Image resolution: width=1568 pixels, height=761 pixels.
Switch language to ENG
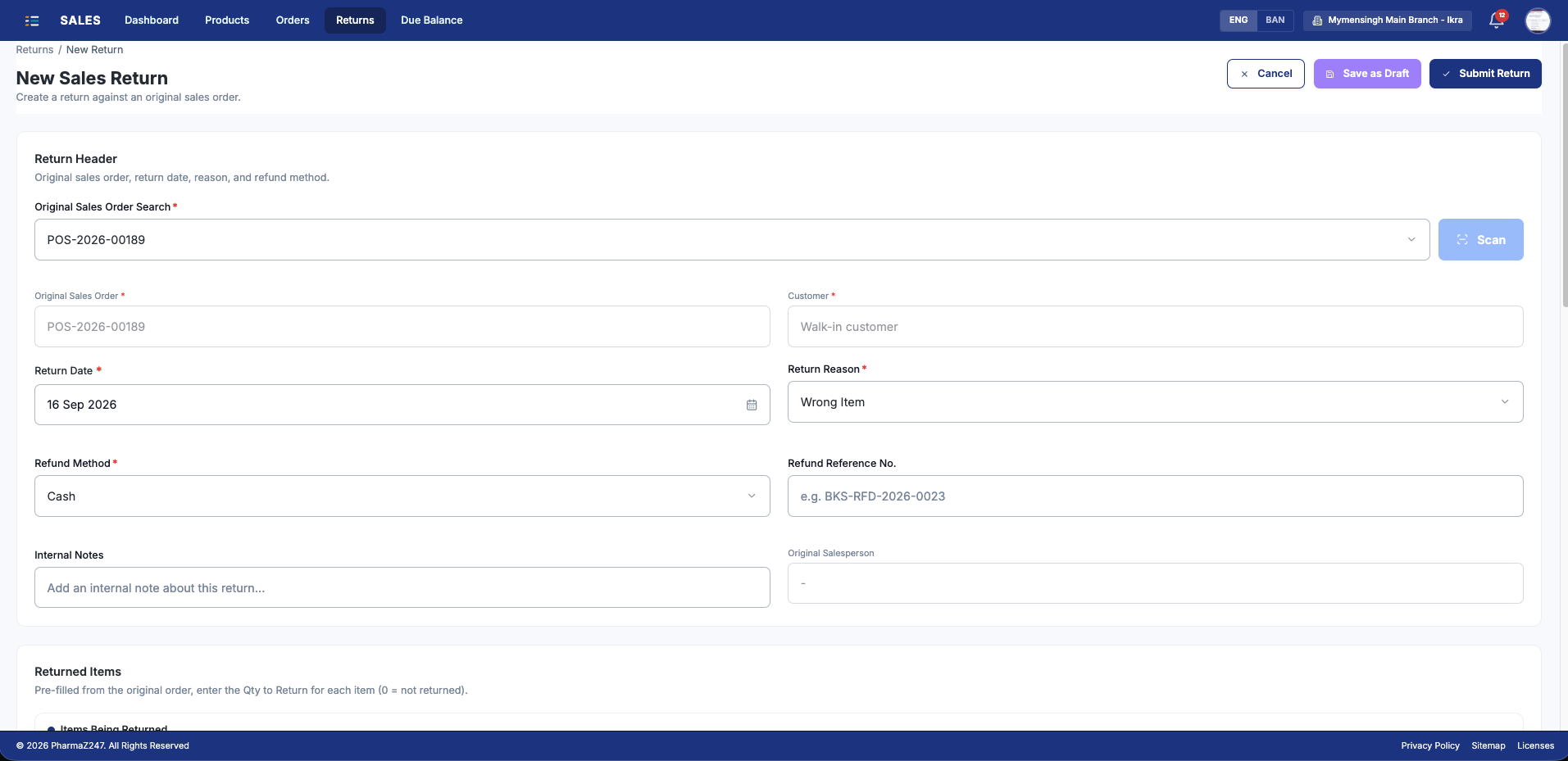1238,20
